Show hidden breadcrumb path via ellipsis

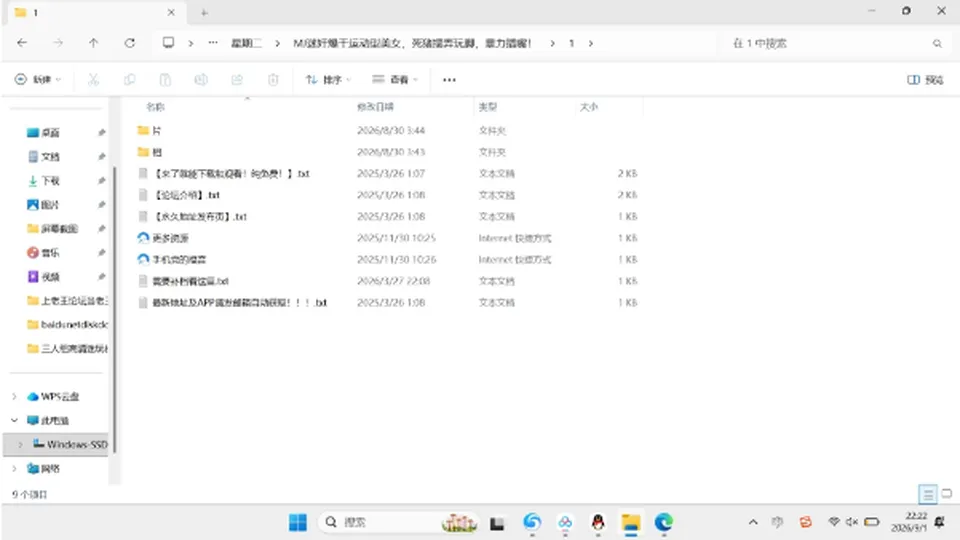point(212,43)
